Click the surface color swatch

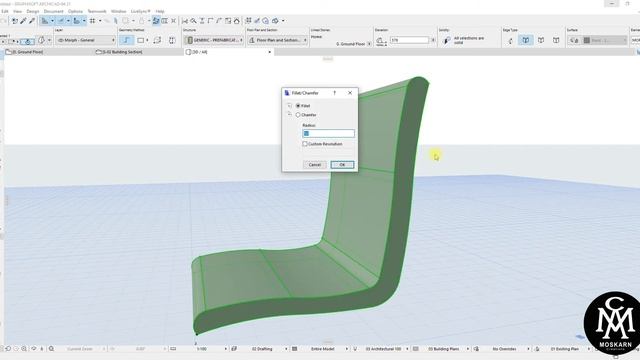point(587,40)
